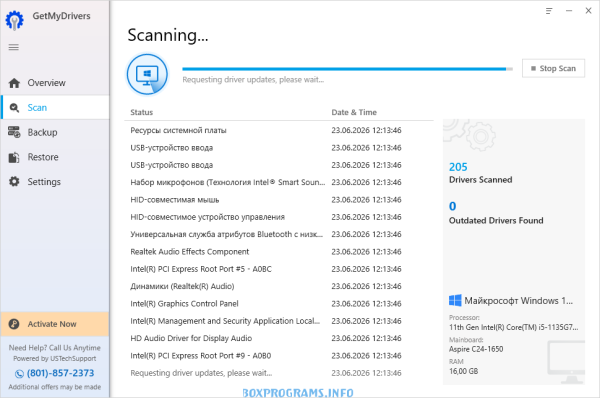The height and width of the screenshot is (398, 600).
Task: Click the Settings gear icon
Action: (14, 182)
